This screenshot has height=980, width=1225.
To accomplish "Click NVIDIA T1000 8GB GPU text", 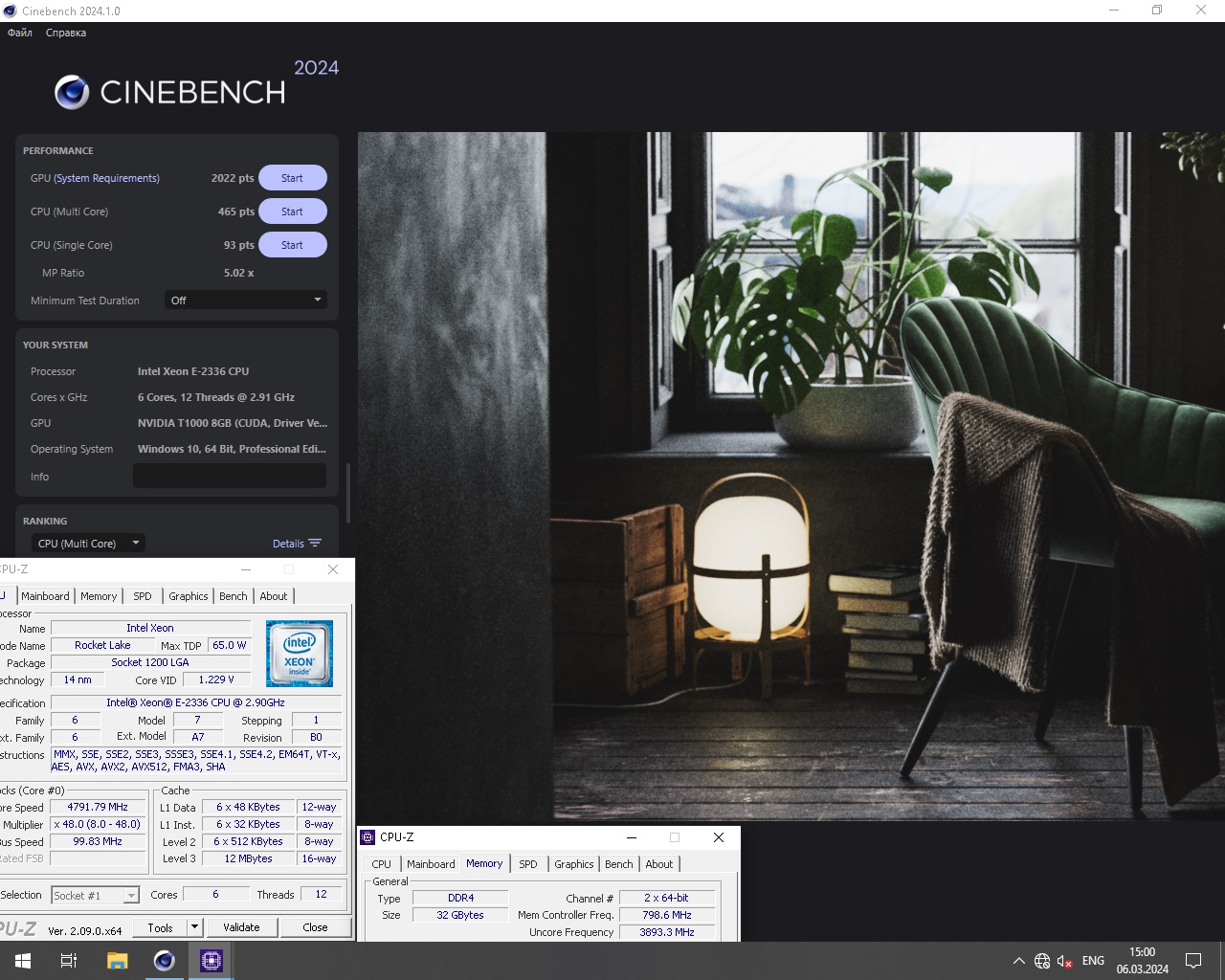I will 233,423.
